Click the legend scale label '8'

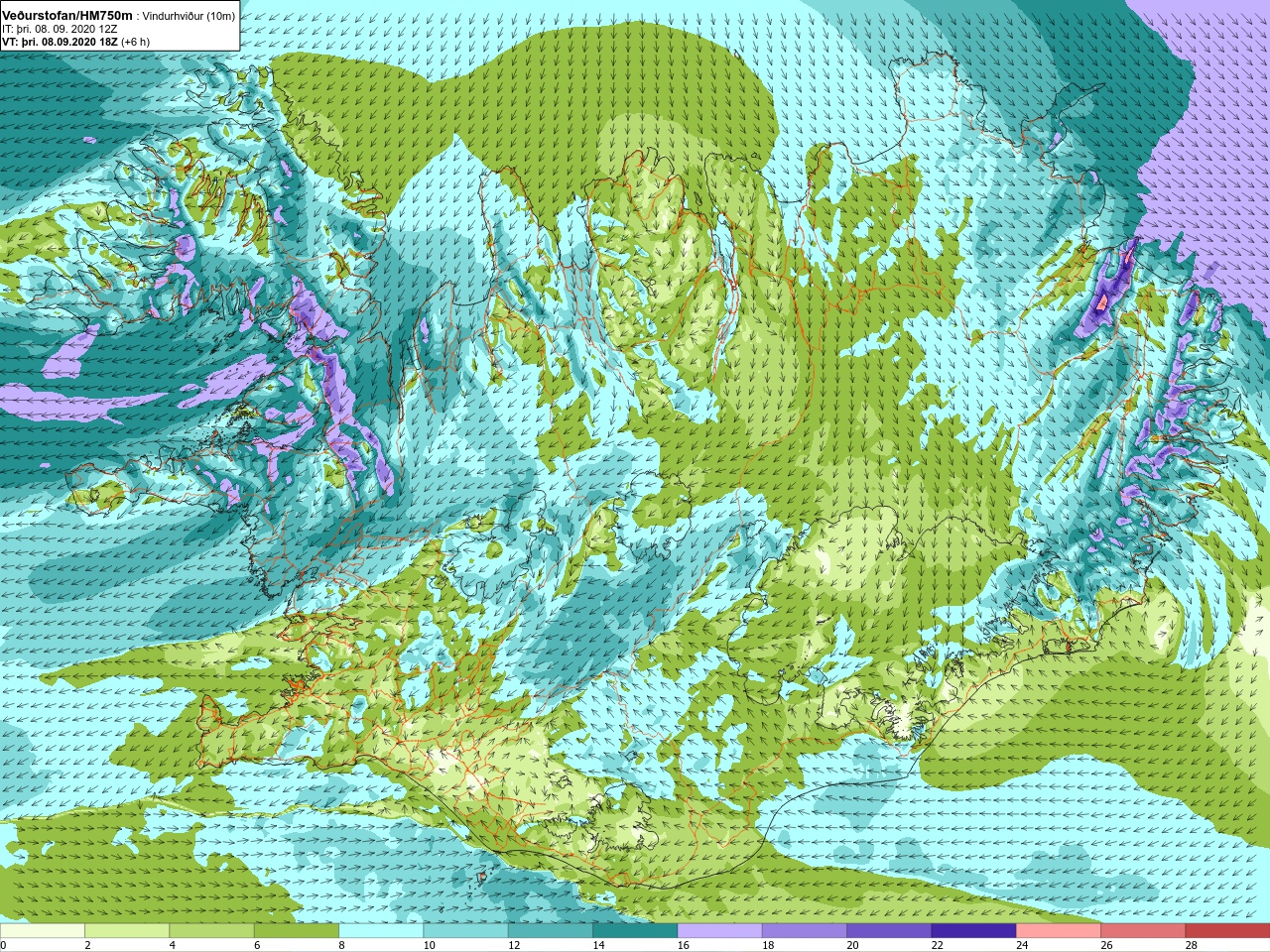click(342, 945)
